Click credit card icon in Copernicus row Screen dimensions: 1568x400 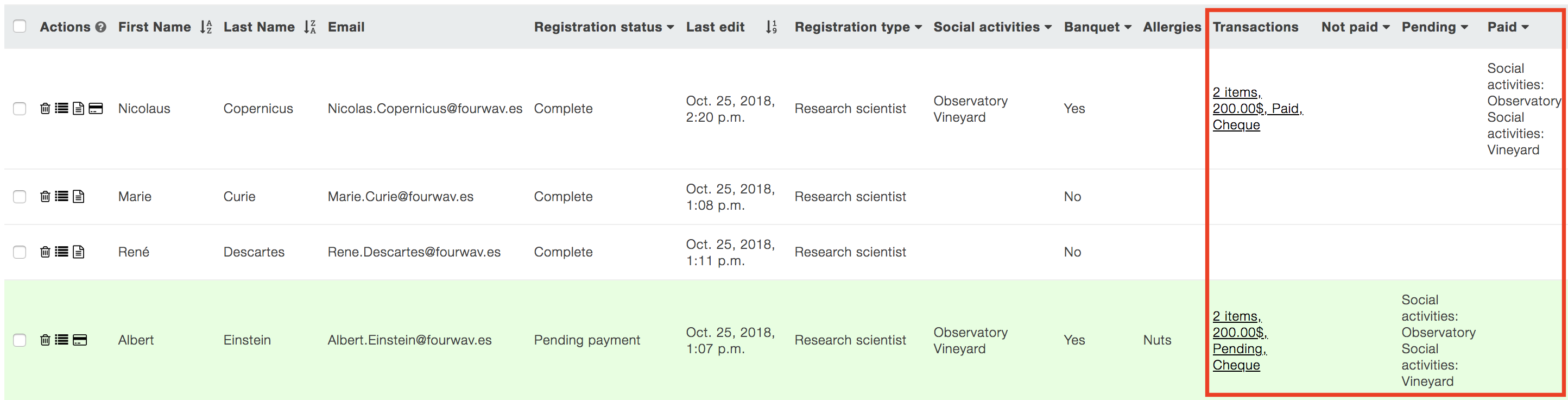click(x=96, y=109)
